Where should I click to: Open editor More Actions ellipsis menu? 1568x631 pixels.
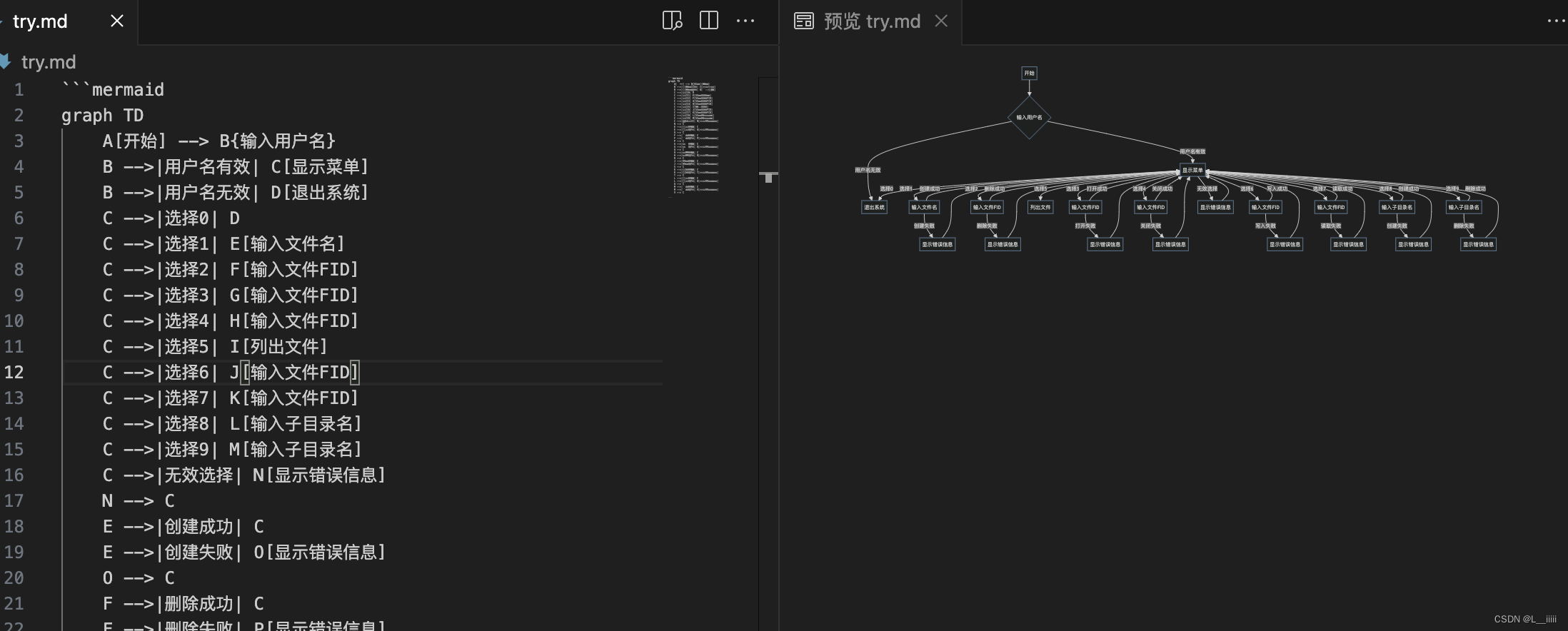click(745, 21)
